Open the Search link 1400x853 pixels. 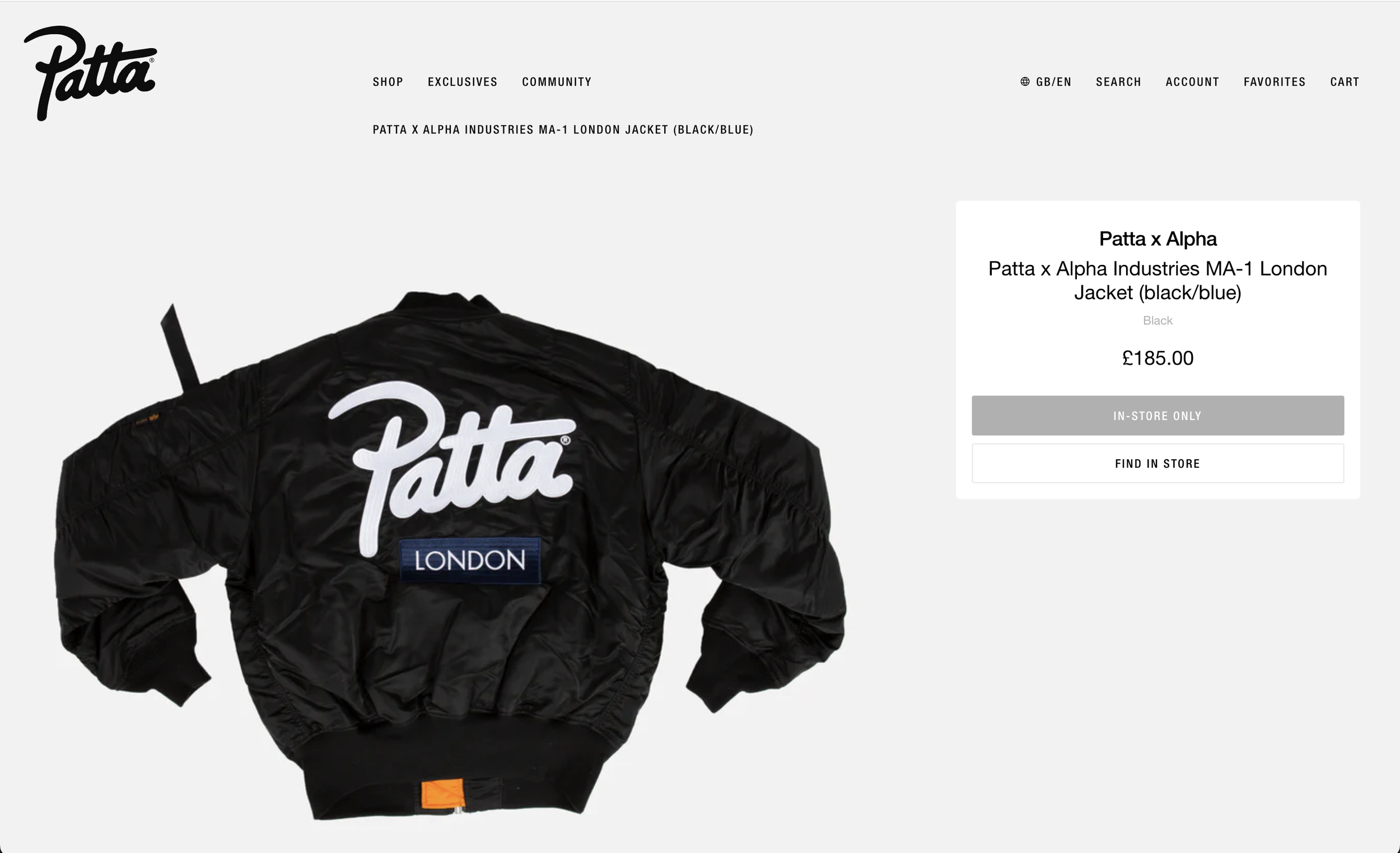click(1118, 82)
